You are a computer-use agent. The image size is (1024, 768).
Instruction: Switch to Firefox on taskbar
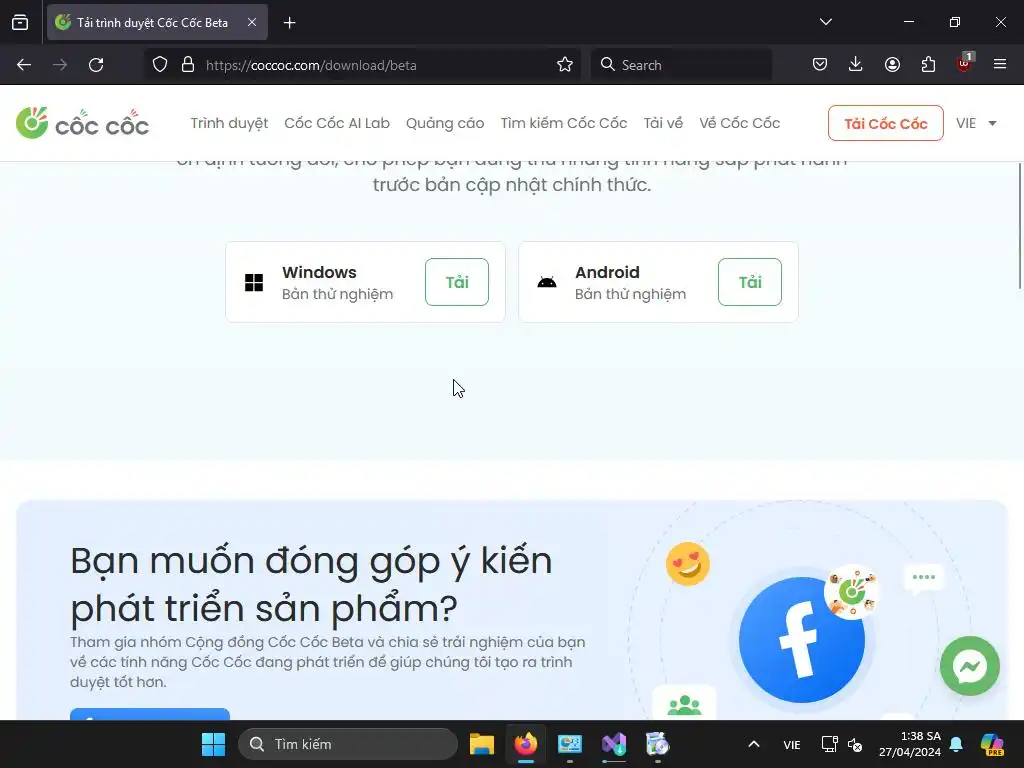(x=526, y=744)
